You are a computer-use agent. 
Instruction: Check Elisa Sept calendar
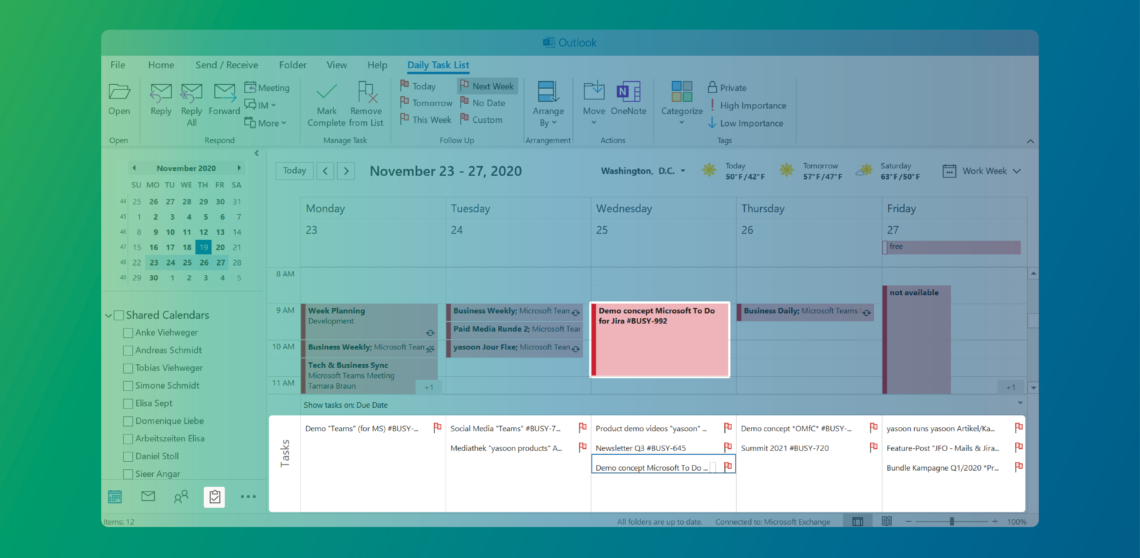click(128, 403)
